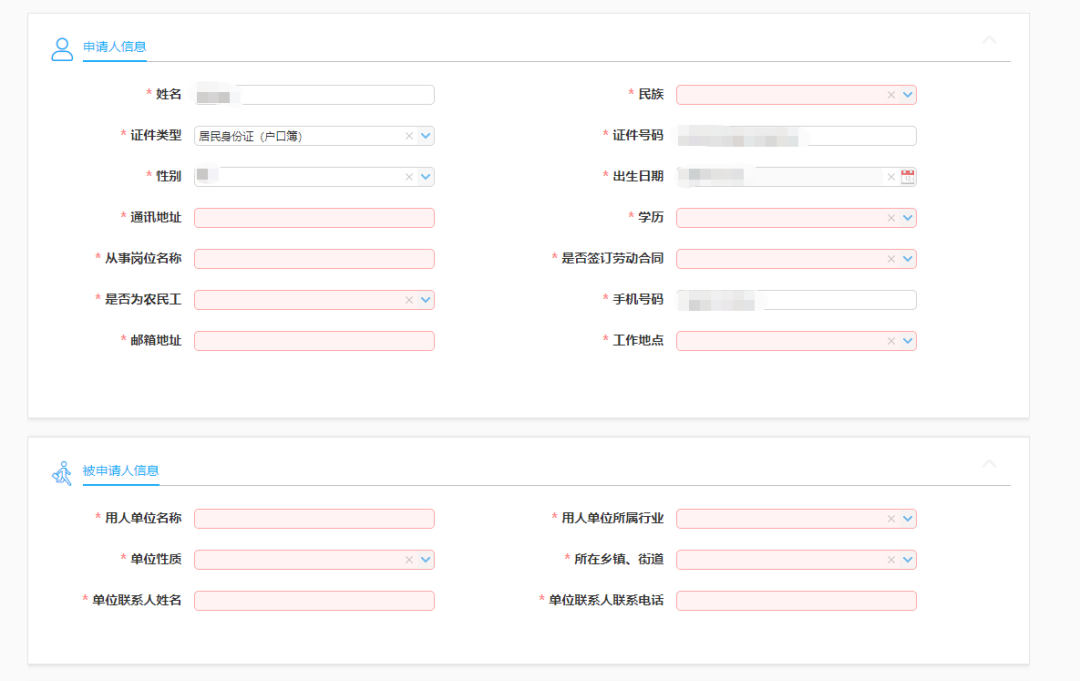Click the 申请人信息 person icon
Viewport: 1080px width, 681px height.
click(x=62, y=49)
